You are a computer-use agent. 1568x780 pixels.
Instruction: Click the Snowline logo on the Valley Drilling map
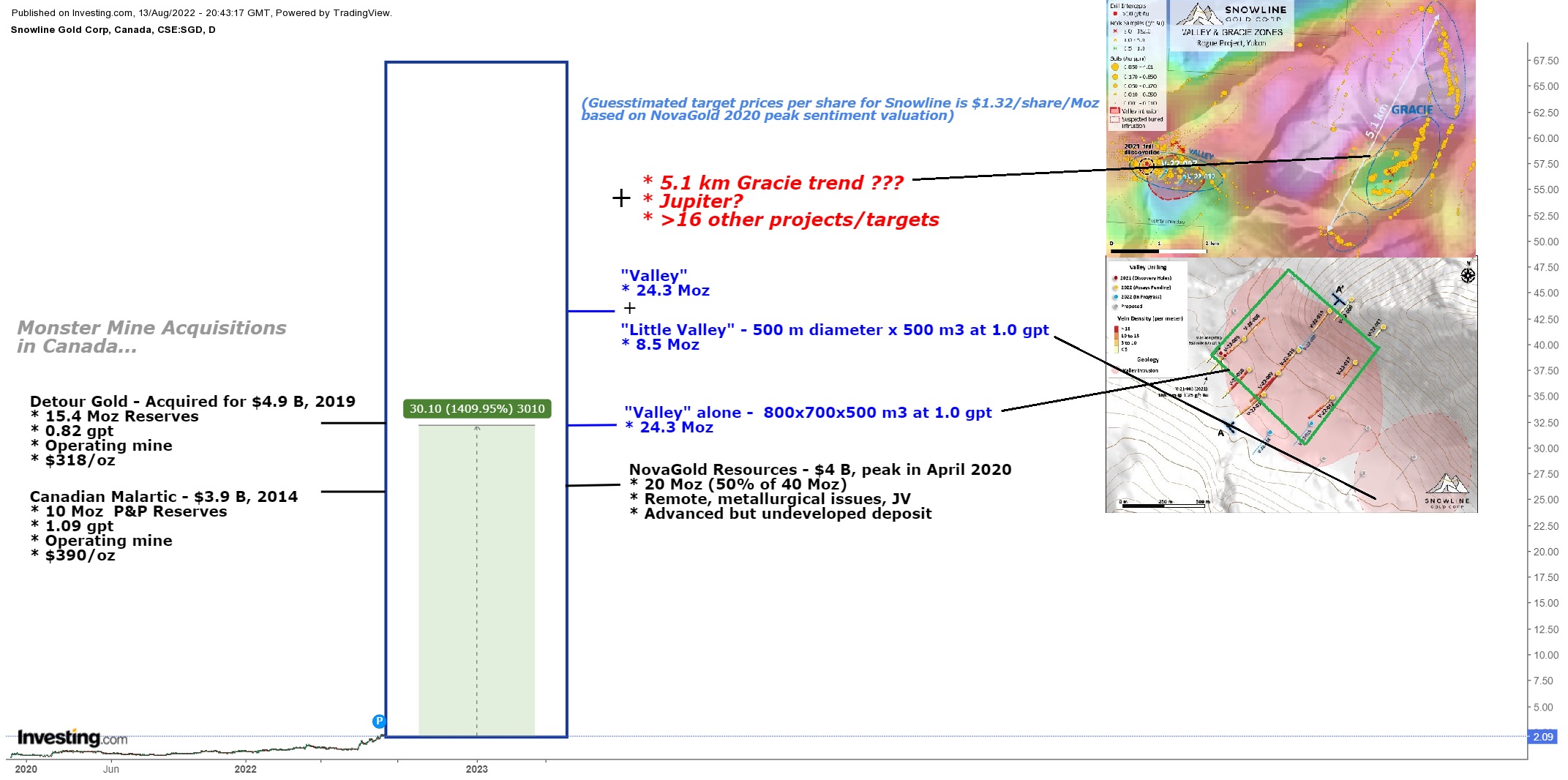click(1447, 491)
